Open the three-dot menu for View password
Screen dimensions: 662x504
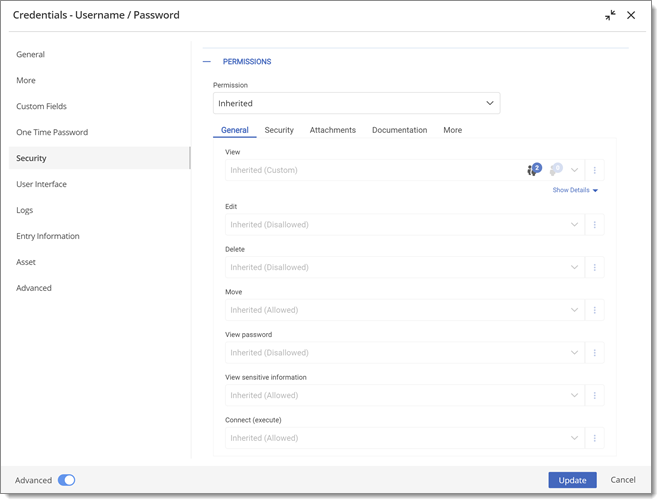click(x=594, y=352)
